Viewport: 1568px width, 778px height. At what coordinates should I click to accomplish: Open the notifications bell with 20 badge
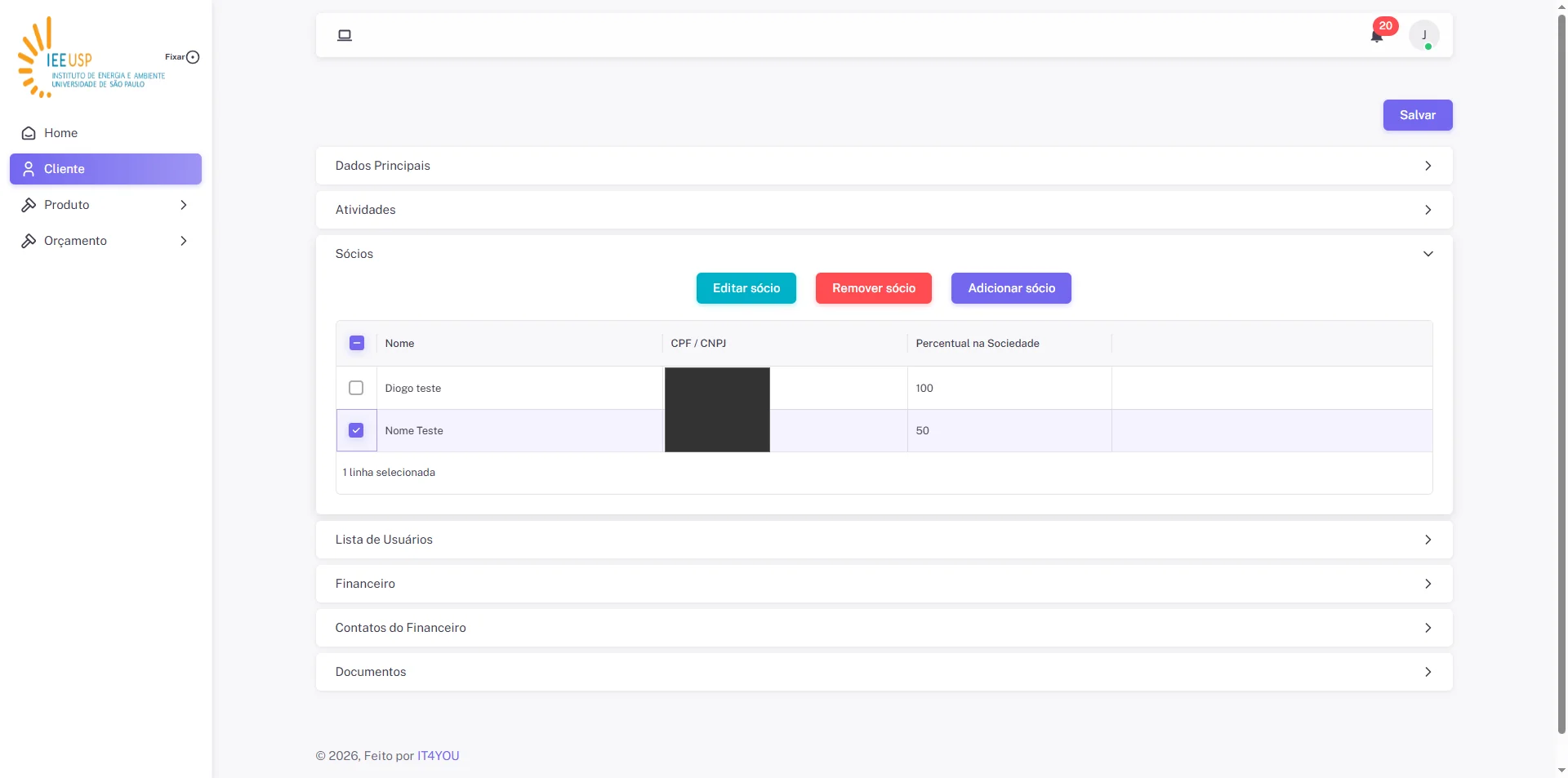tap(1377, 35)
